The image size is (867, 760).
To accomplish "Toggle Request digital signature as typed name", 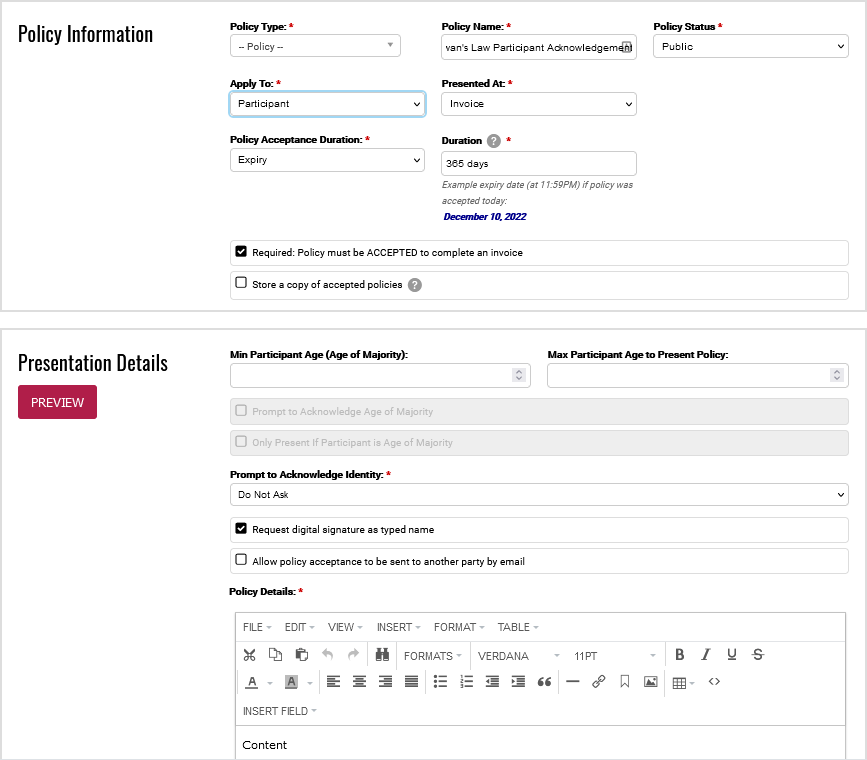I will [x=241, y=529].
